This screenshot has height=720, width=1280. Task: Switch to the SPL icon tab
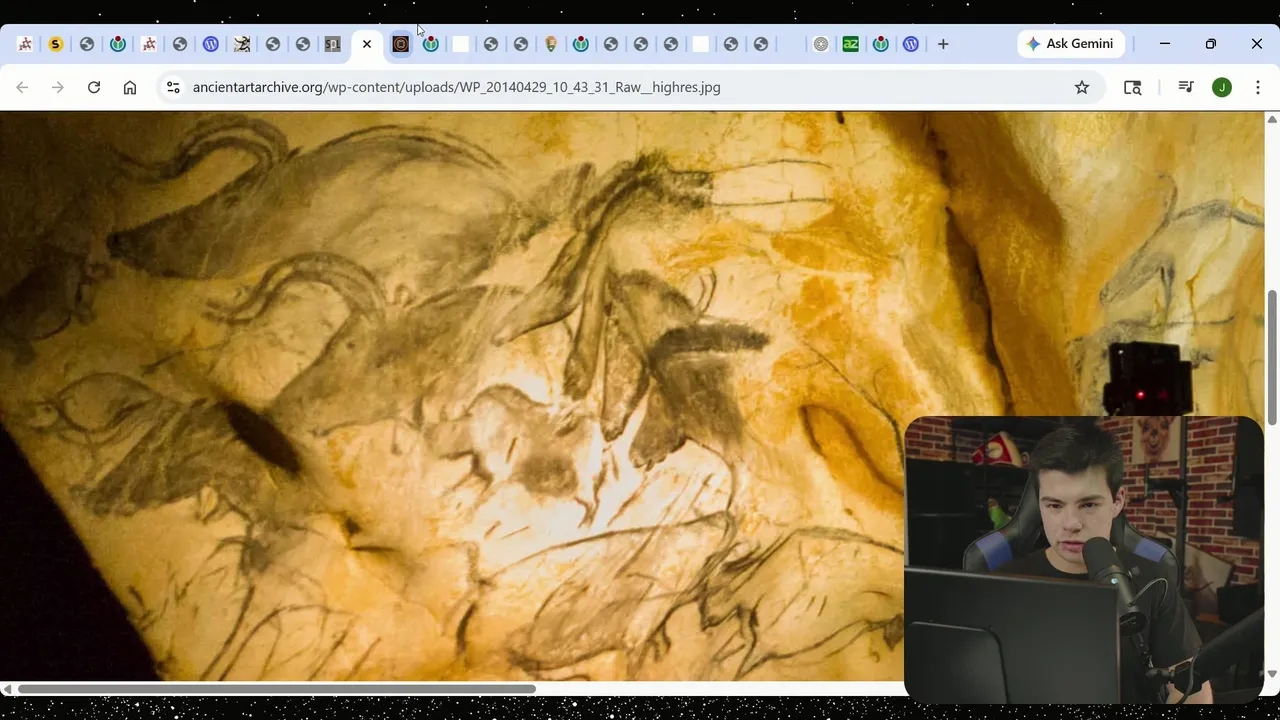pyautogui.click(x=333, y=44)
